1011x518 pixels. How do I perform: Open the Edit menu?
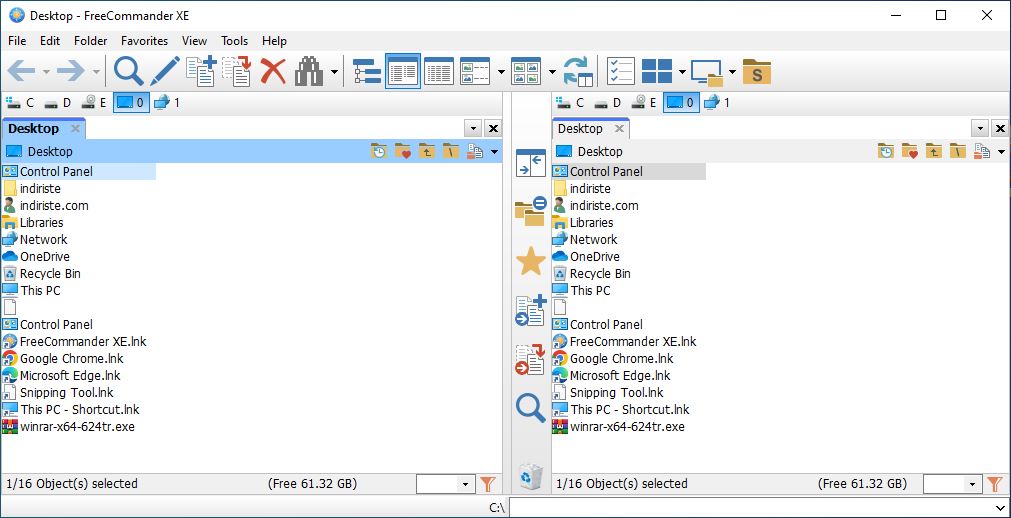pos(50,41)
